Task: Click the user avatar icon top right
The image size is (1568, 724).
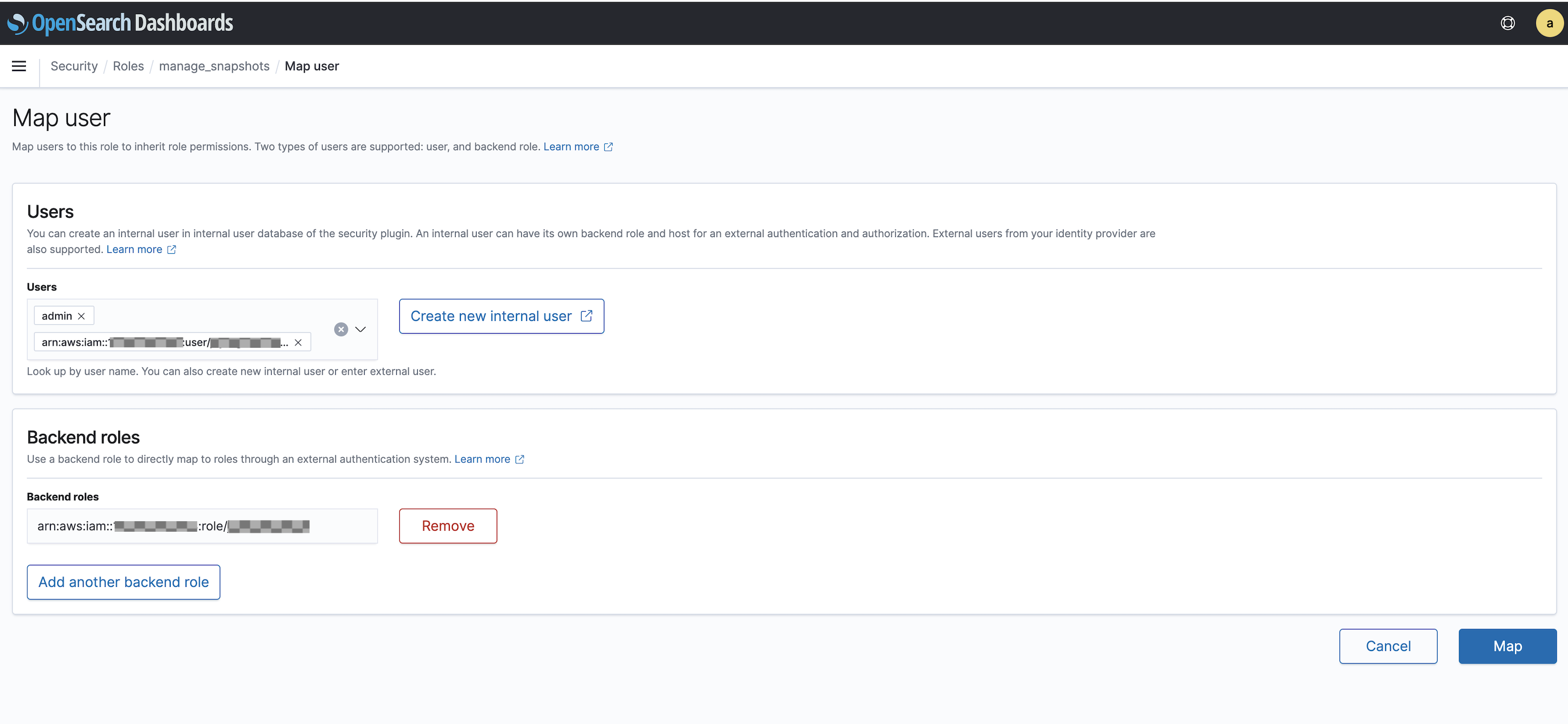Action: (1547, 22)
